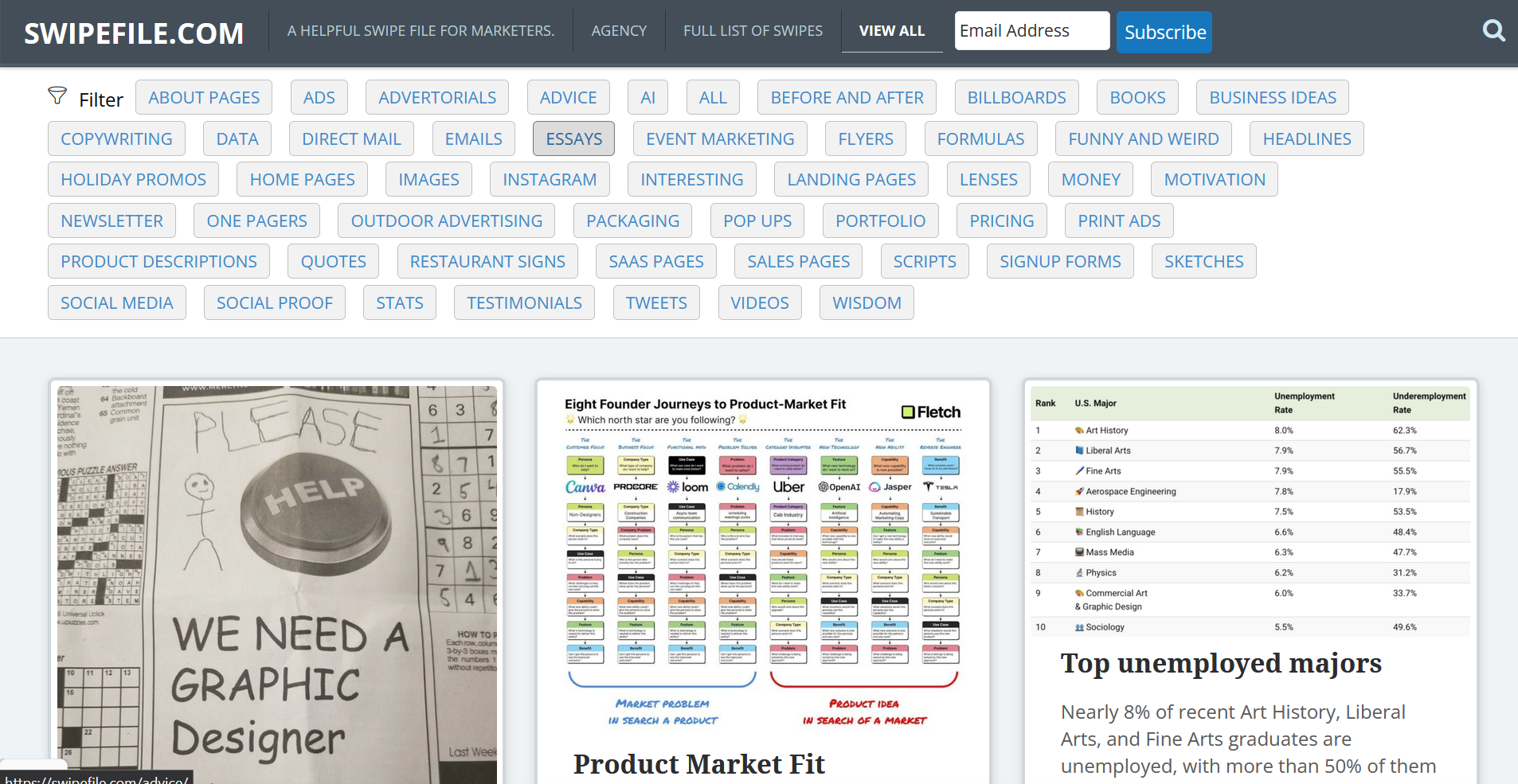Focus the Email Address field
Screen dimensions: 1518x784
1031,31
